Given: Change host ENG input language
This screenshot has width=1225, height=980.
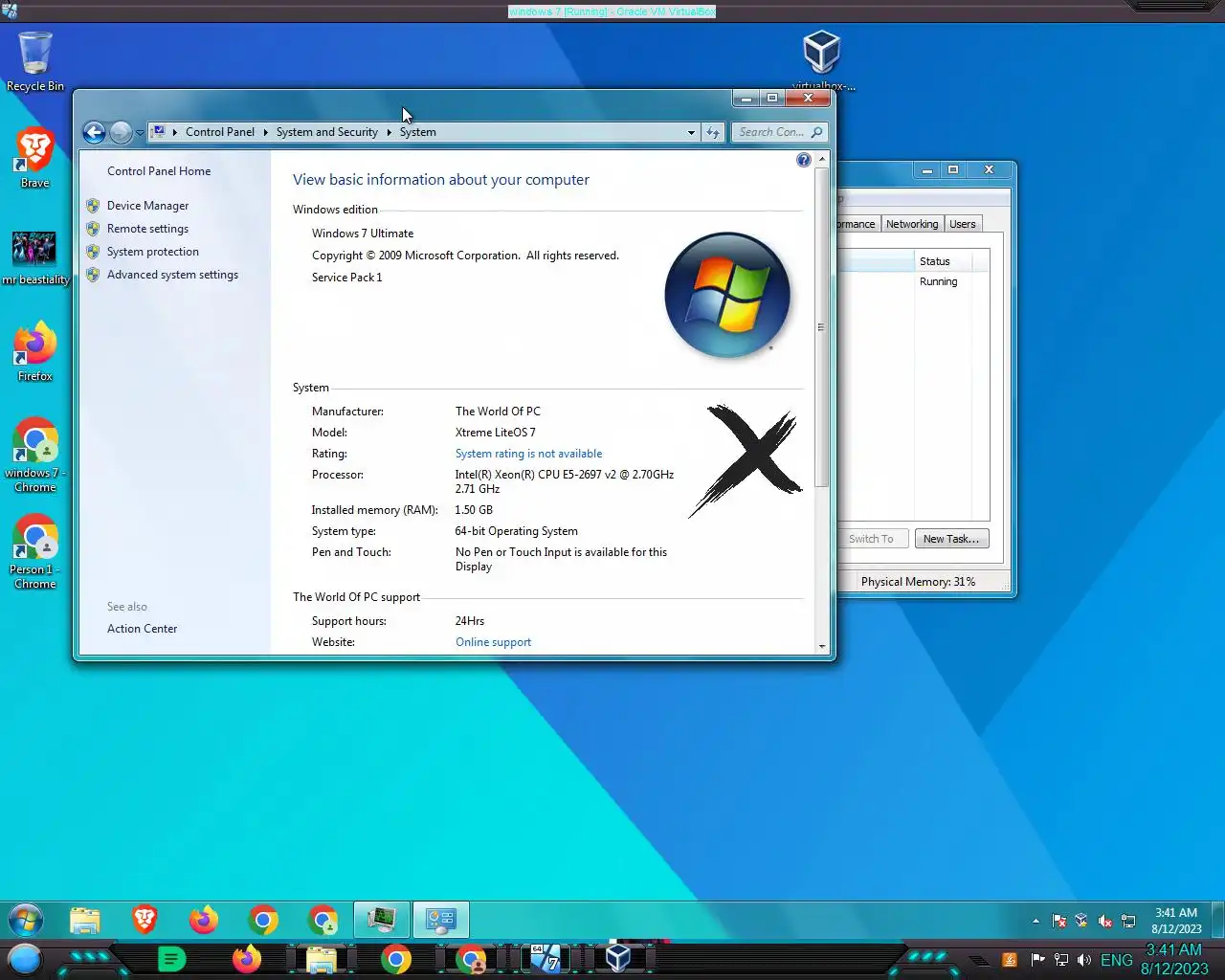Looking at the screenshot, I should click(1117, 960).
